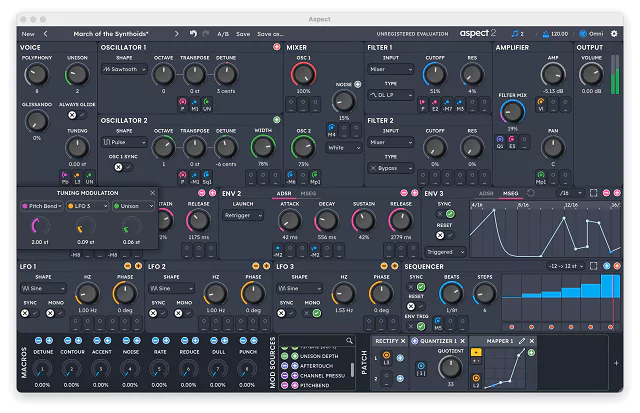Click the search icon in Mod Sources
The width and height of the screenshot is (640, 413).
349,340
